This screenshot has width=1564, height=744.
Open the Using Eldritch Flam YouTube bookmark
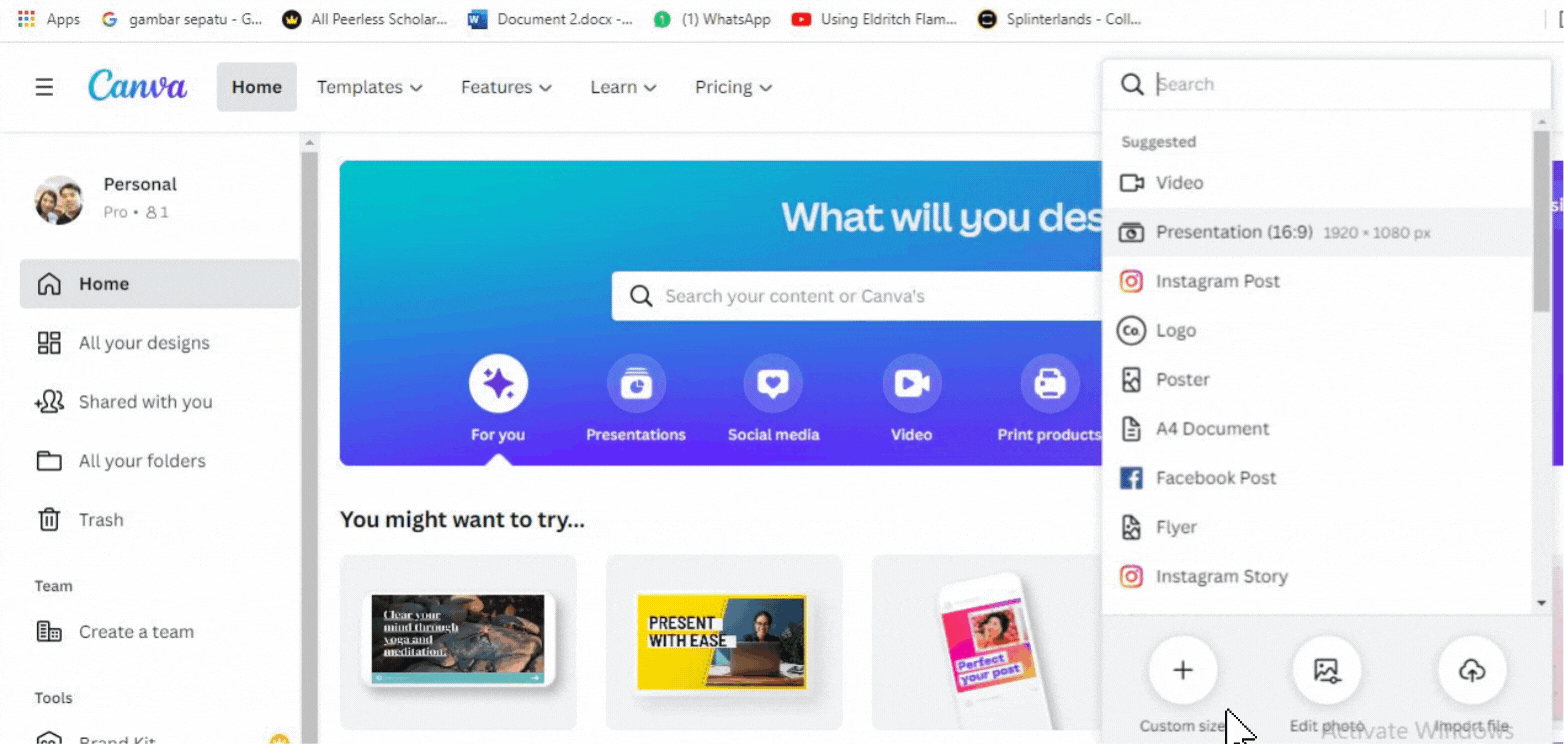click(874, 19)
